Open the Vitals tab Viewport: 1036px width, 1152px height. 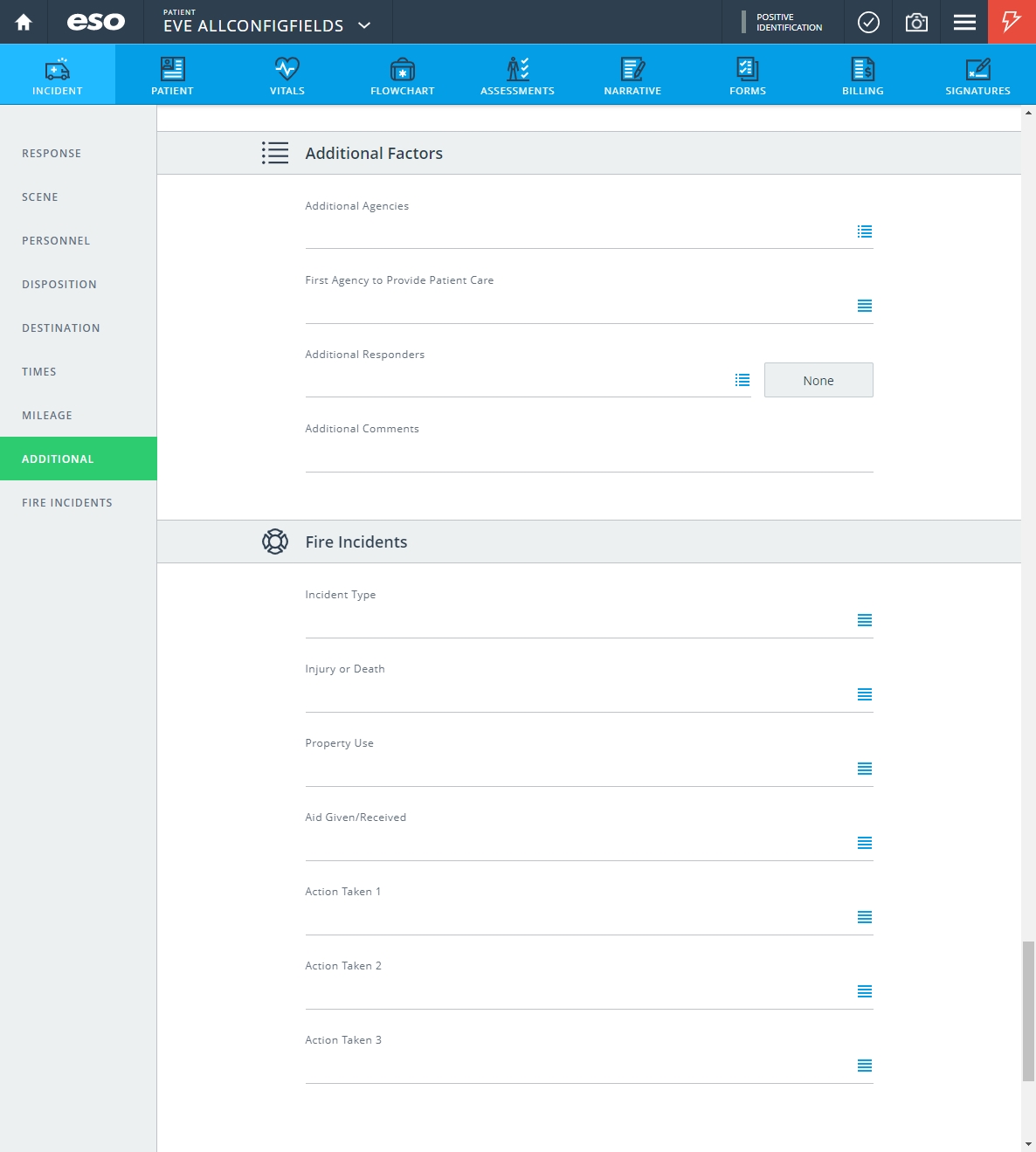coord(287,75)
